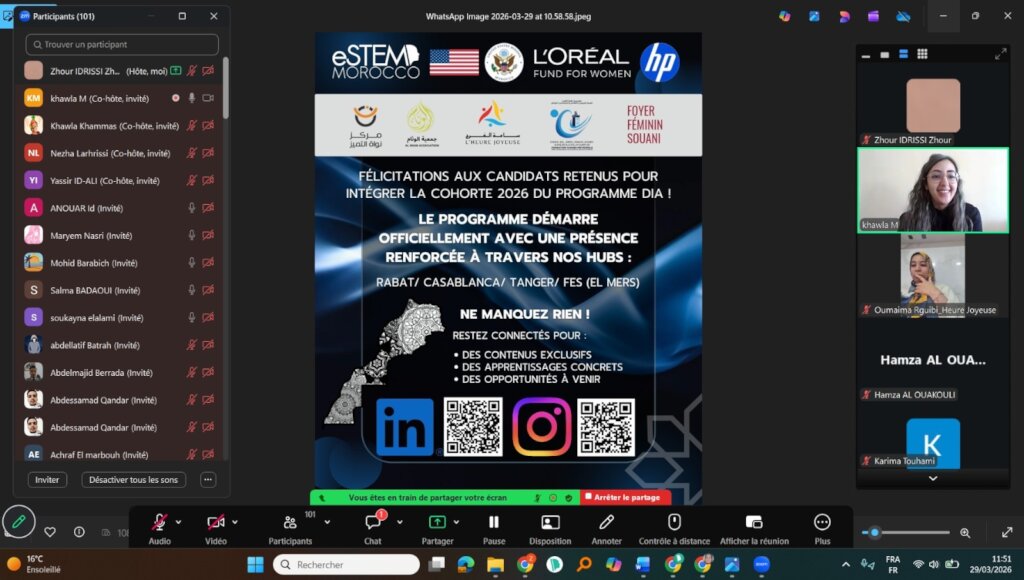Toggle video icon for khawla M
Screen dimensions: 1024x580
coord(208,98)
